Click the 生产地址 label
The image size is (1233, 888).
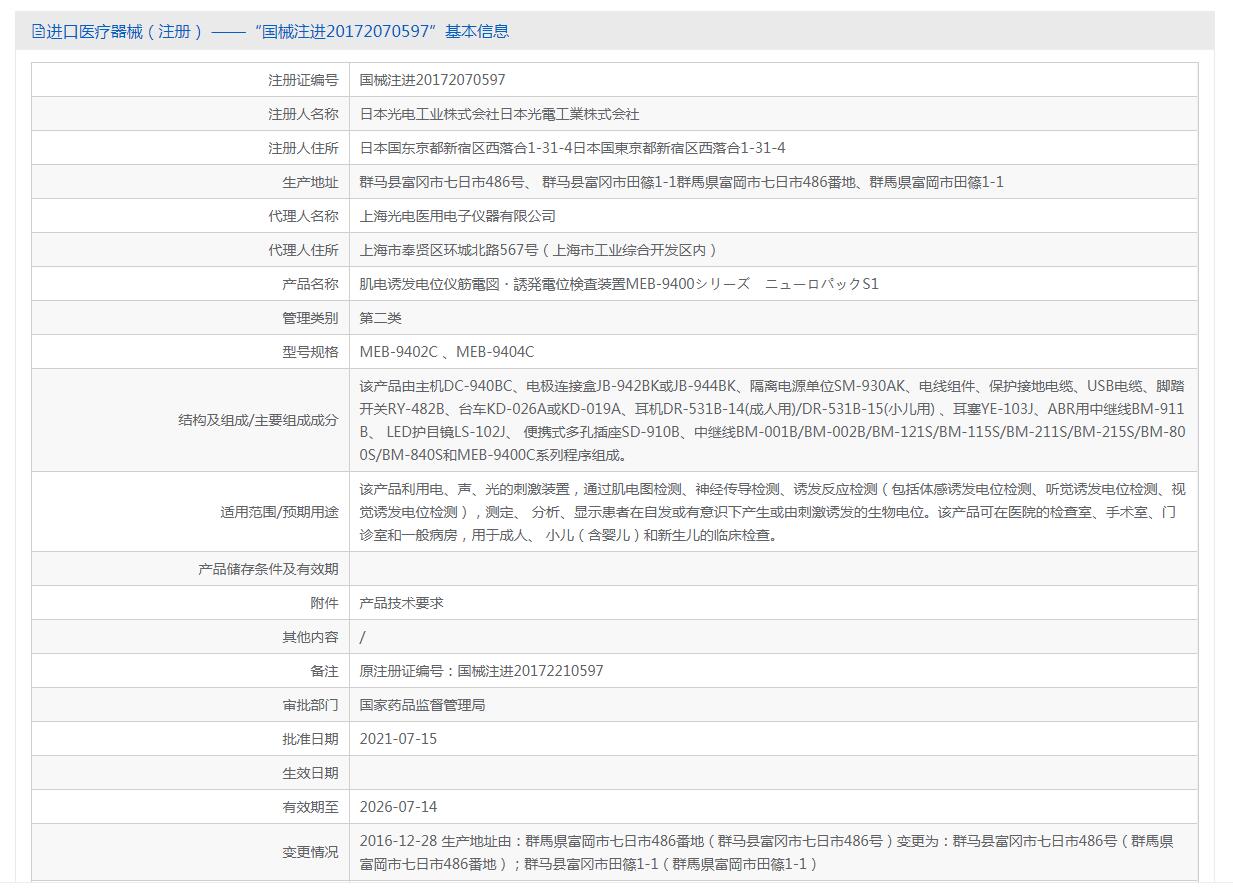pyautogui.click(x=310, y=182)
